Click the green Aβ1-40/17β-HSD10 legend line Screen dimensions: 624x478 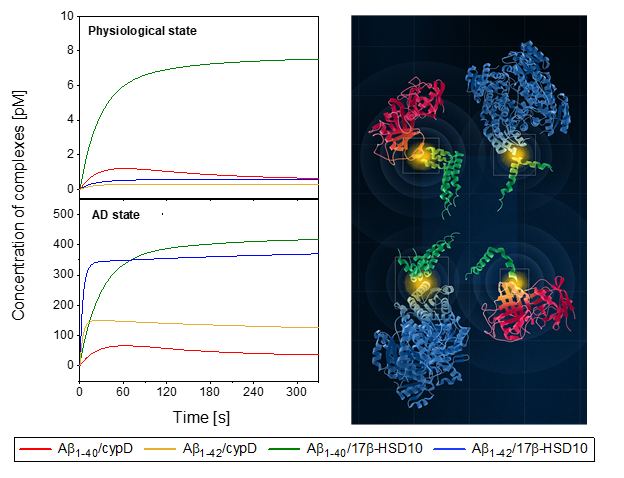click(x=285, y=450)
